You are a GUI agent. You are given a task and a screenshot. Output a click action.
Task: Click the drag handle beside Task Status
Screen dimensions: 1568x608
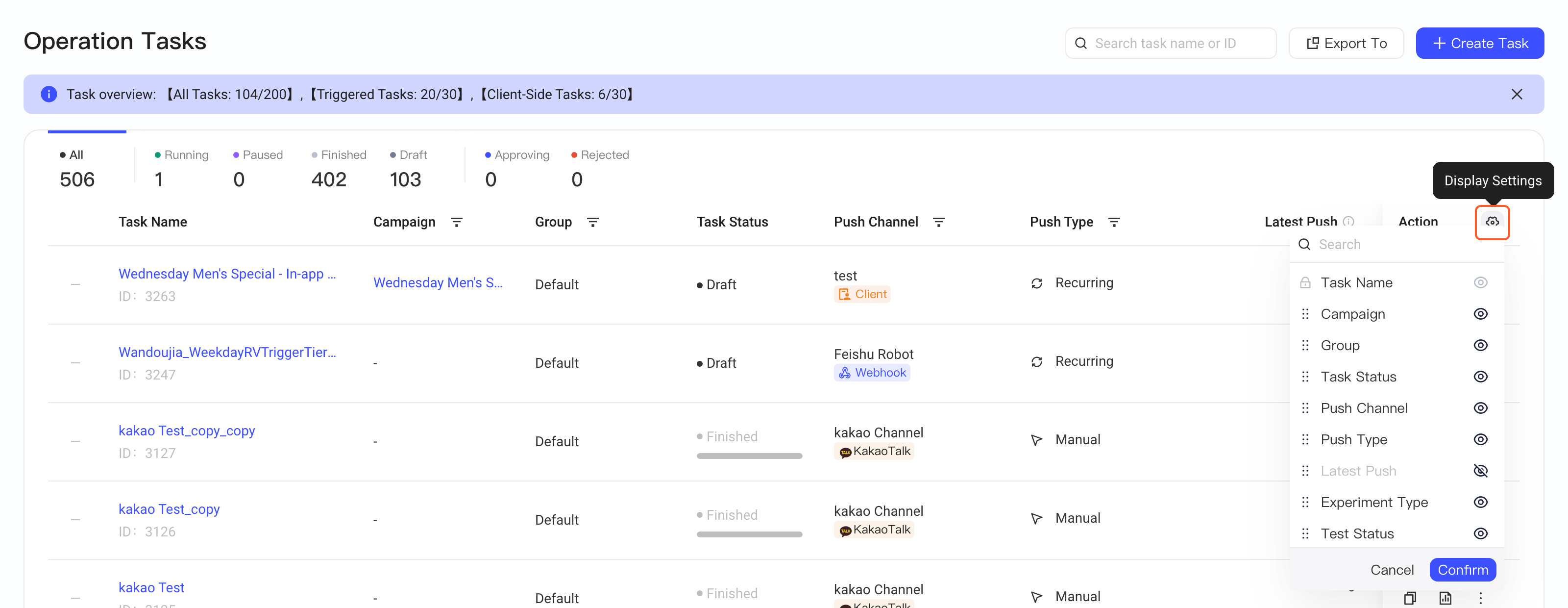click(x=1305, y=377)
